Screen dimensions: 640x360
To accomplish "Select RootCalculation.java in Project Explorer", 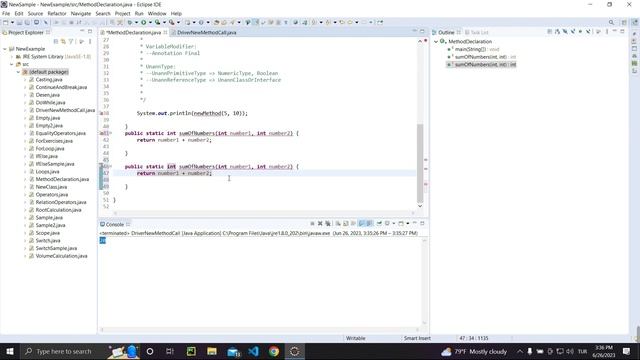I will click(58, 210).
